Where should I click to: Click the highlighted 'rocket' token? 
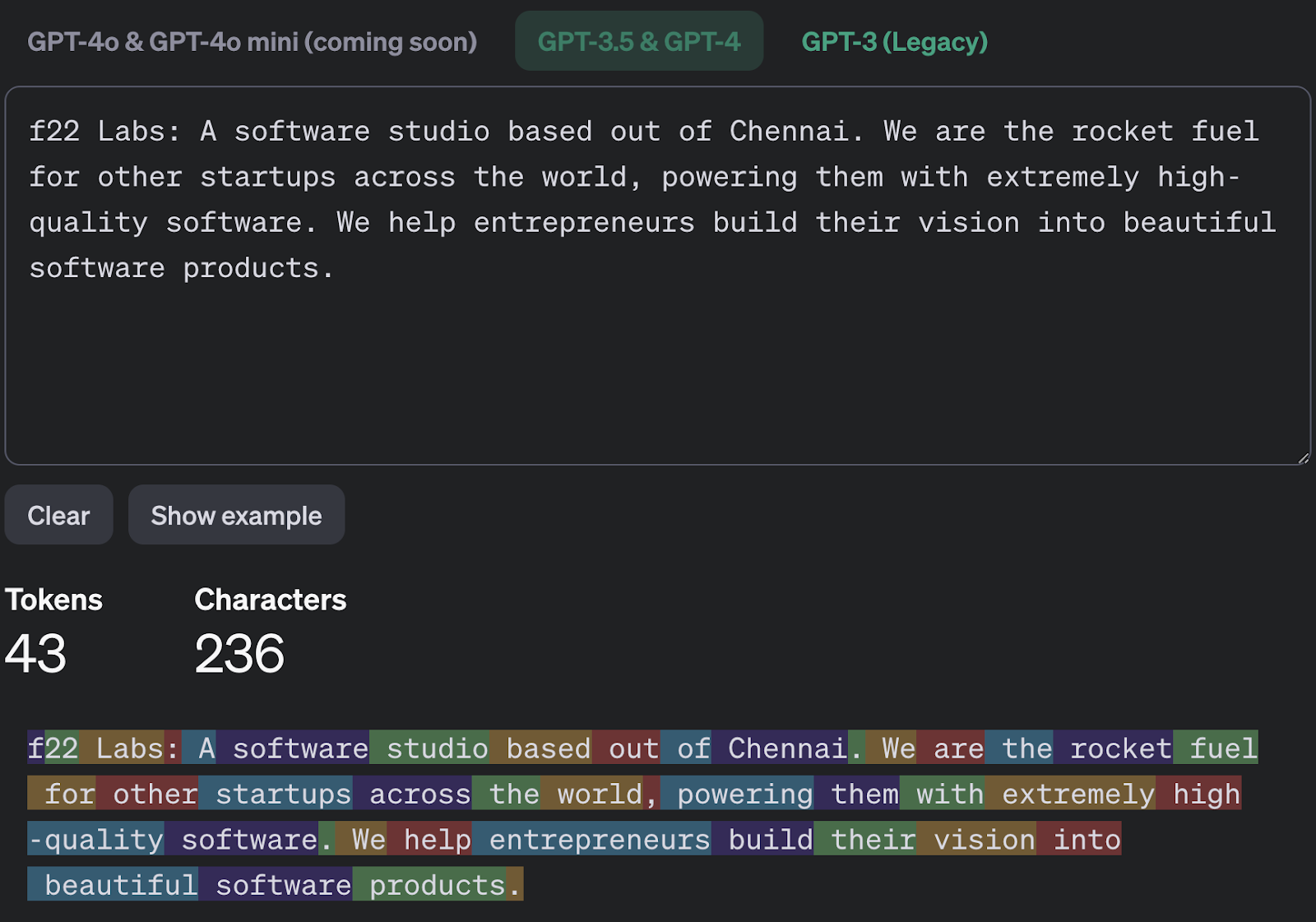coord(1113,748)
